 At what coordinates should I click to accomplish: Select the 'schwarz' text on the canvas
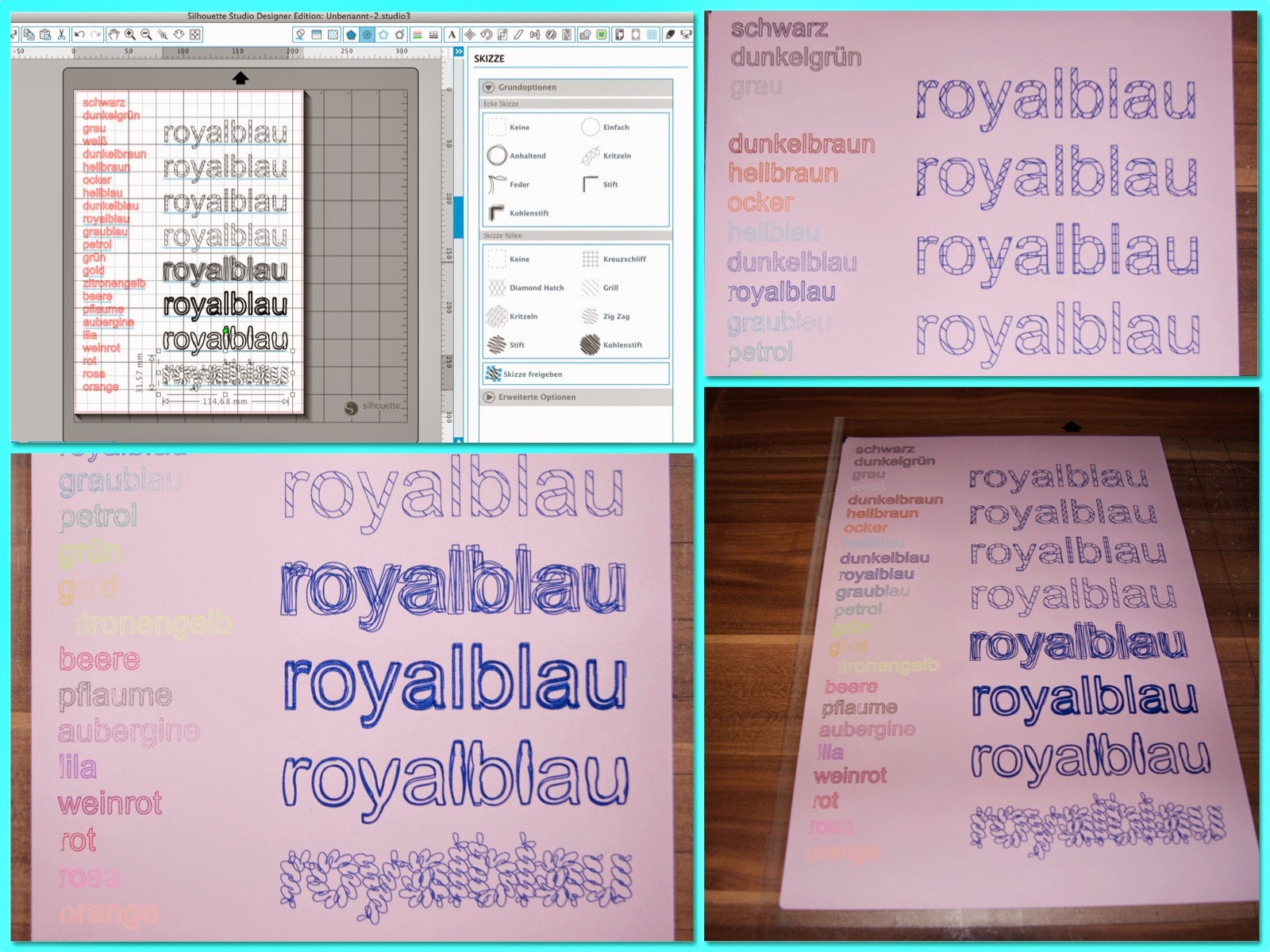[104, 102]
